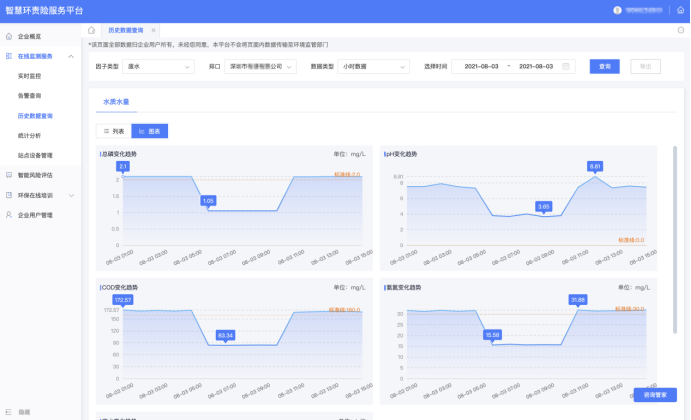This screenshot has height=420, width=691.
Task: Click the 83.34 marker on COD chart
Action: [225, 336]
